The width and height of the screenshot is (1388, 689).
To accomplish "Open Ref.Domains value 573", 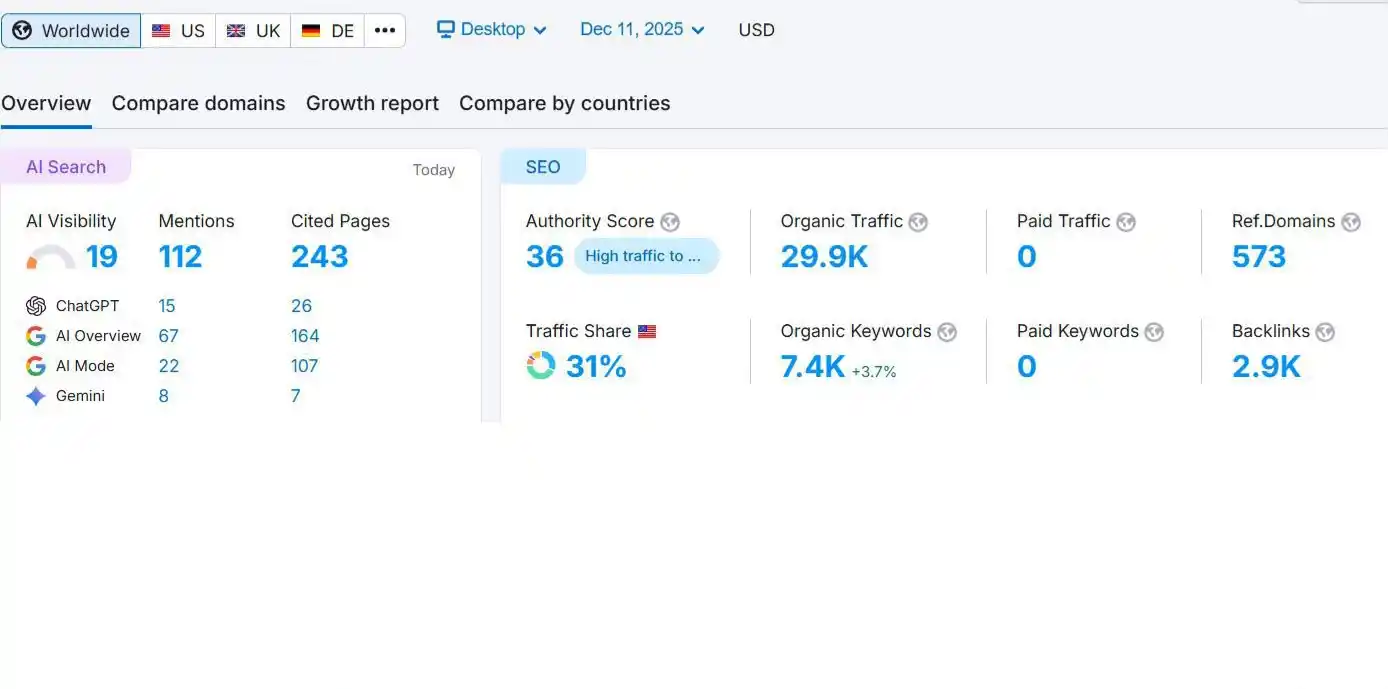I will (x=1259, y=257).
